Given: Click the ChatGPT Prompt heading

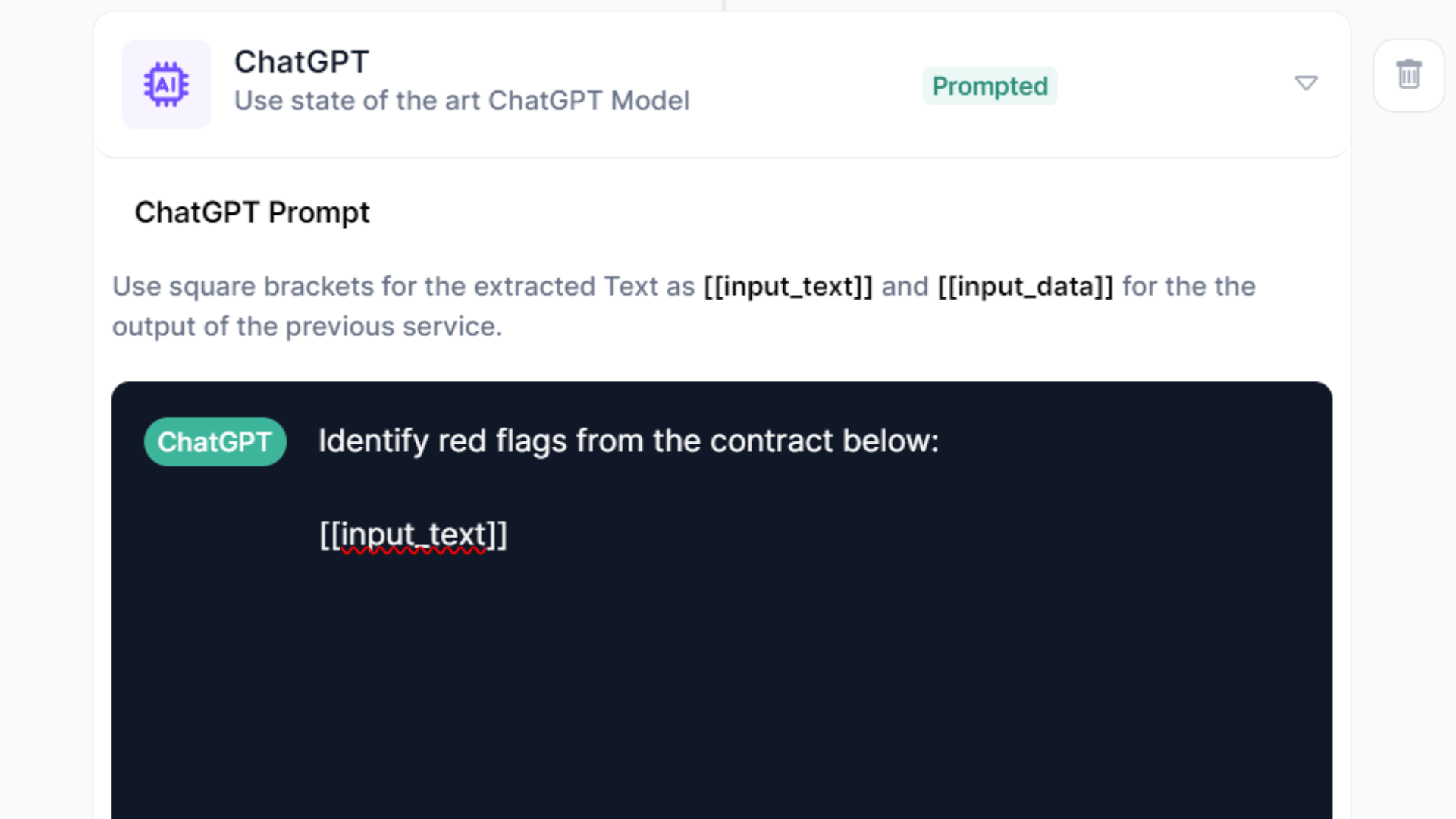Looking at the screenshot, I should coord(252,212).
